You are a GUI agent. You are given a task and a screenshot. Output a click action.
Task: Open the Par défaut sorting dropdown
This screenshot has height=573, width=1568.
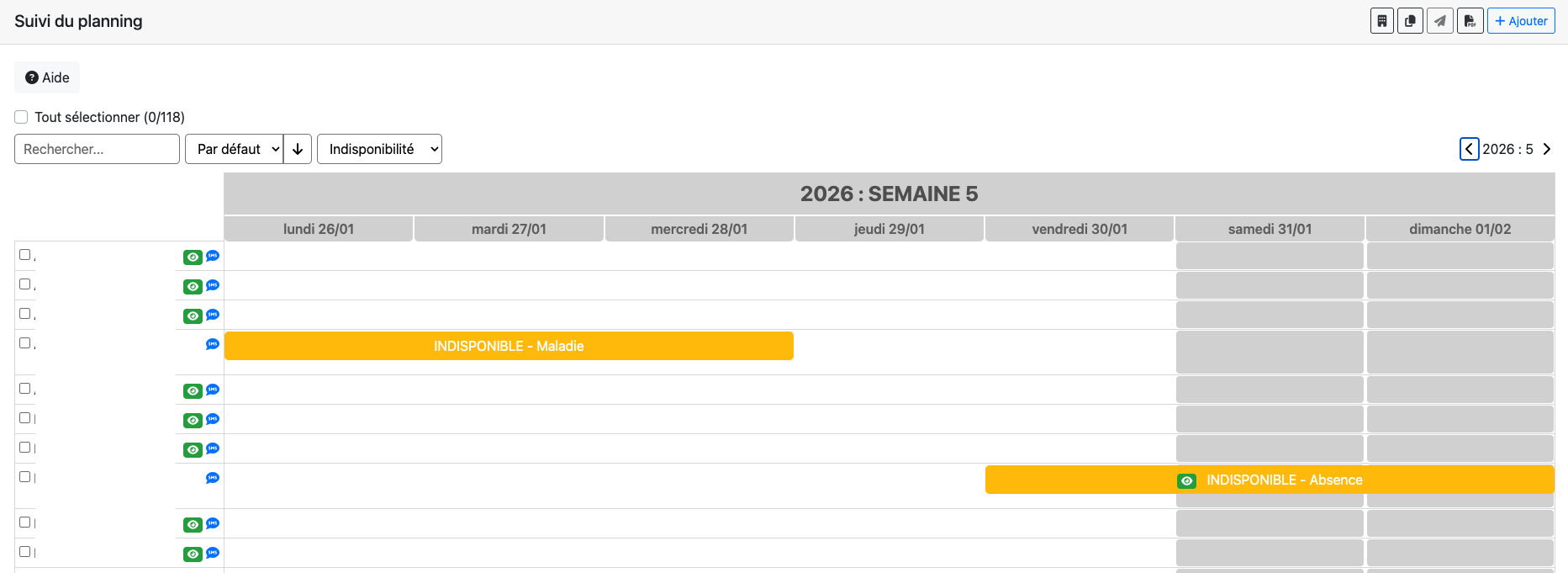click(x=238, y=149)
